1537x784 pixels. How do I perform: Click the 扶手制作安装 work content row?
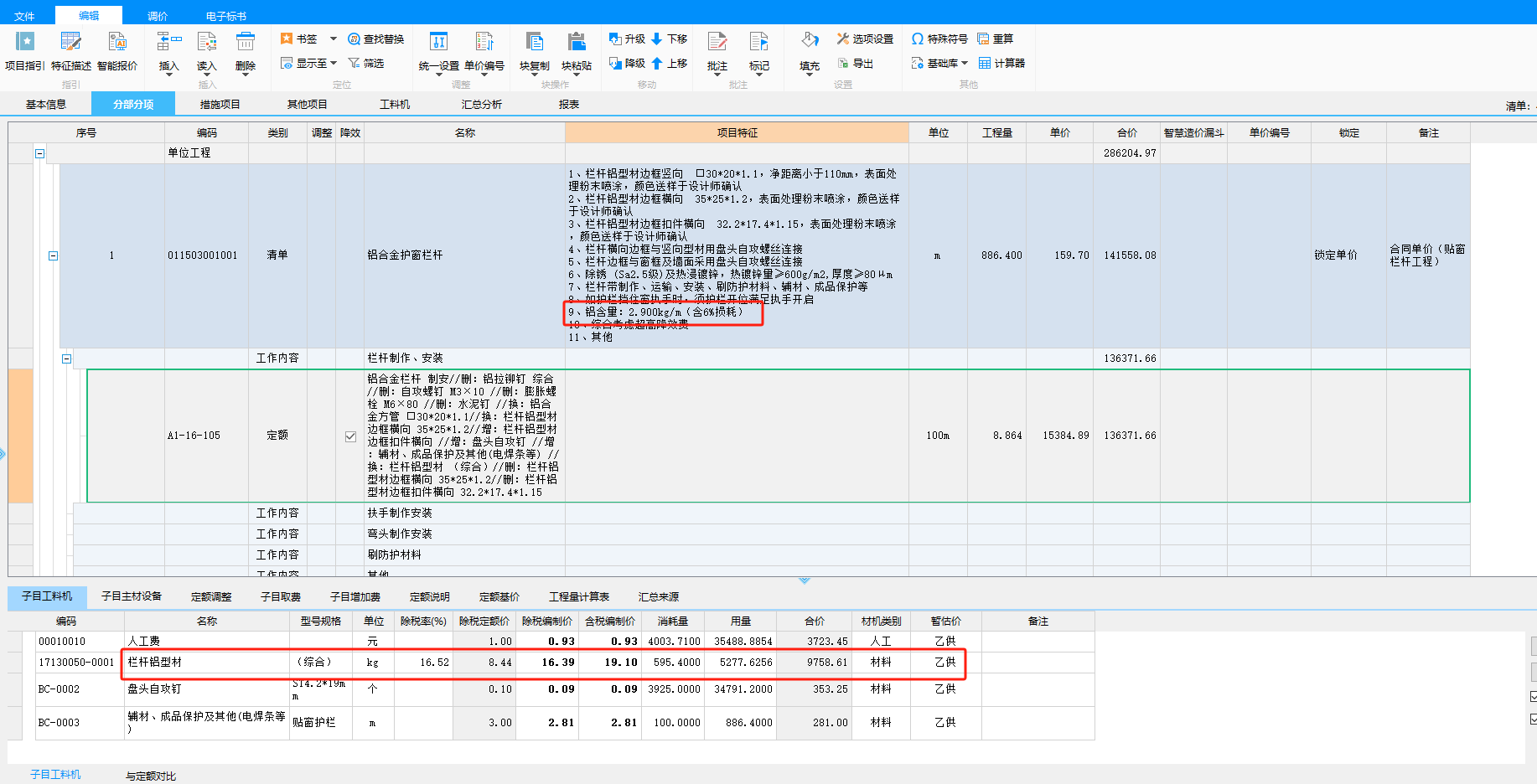point(400,513)
